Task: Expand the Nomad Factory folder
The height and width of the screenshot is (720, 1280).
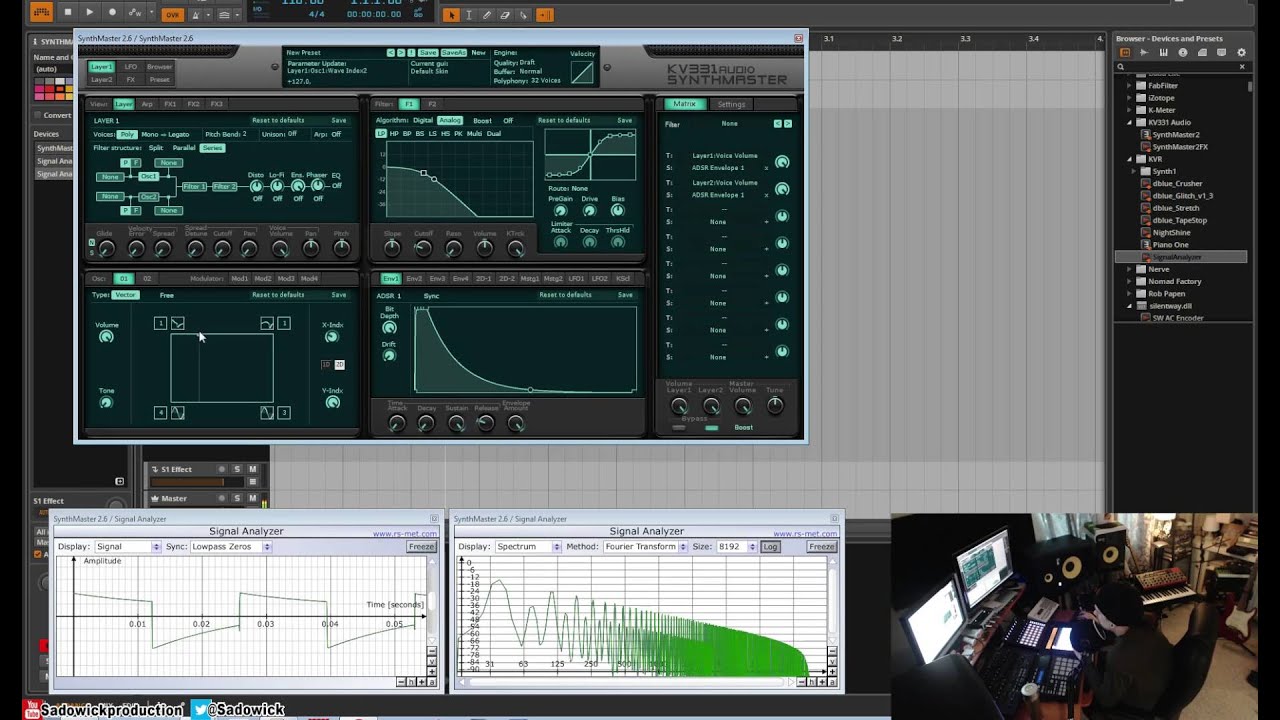Action: [x=1130, y=282]
